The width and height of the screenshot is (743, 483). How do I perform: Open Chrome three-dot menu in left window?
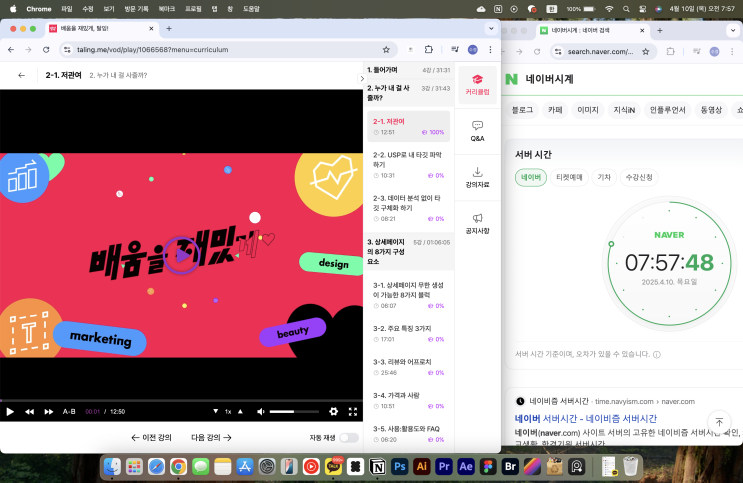tap(490, 50)
